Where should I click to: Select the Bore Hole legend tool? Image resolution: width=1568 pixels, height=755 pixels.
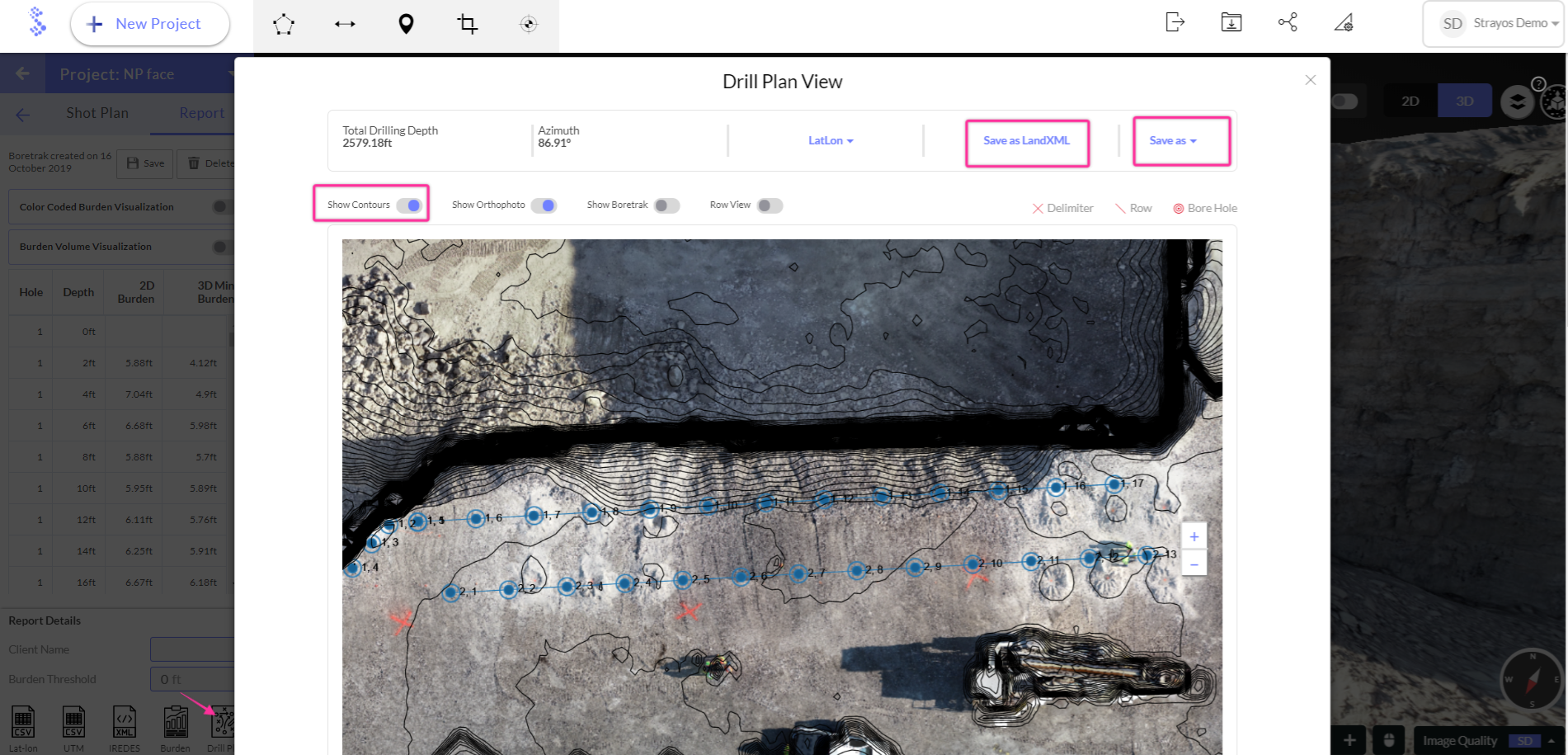(x=1205, y=209)
